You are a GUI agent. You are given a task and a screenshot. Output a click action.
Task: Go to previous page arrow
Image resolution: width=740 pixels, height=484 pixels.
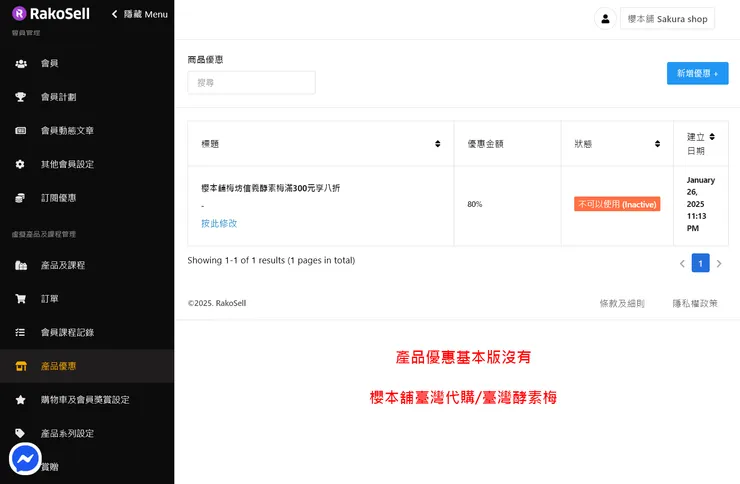pyautogui.click(x=682, y=263)
